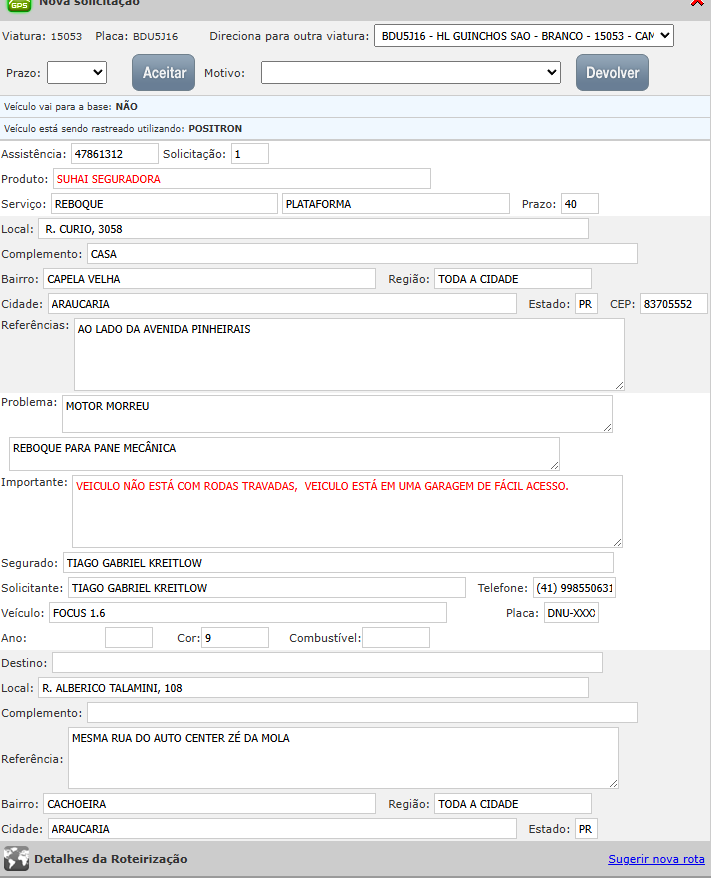The width and height of the screenshot is (711, 878).
Task: Close the Nova solicitação dialog
Action: [697, 3]
